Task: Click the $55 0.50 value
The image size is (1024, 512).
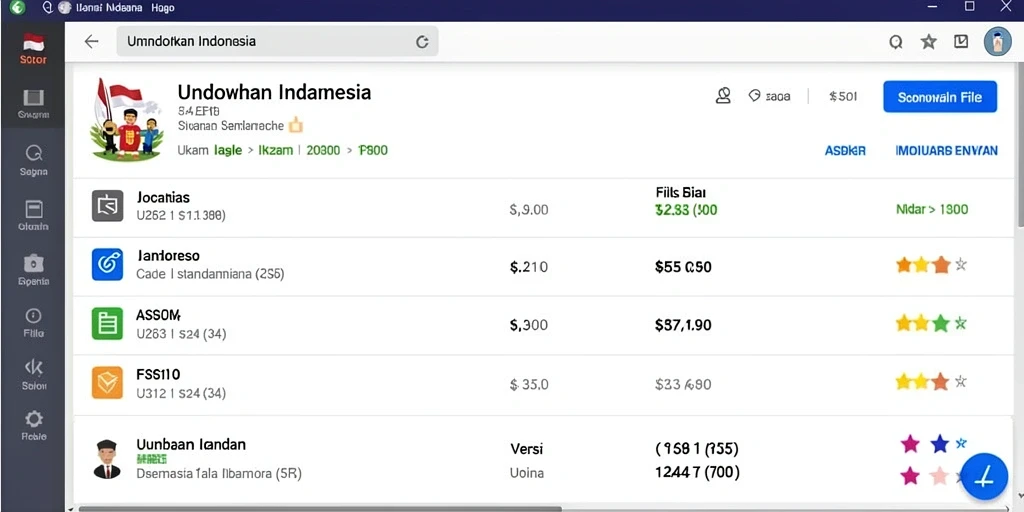Action: point(683,267)
